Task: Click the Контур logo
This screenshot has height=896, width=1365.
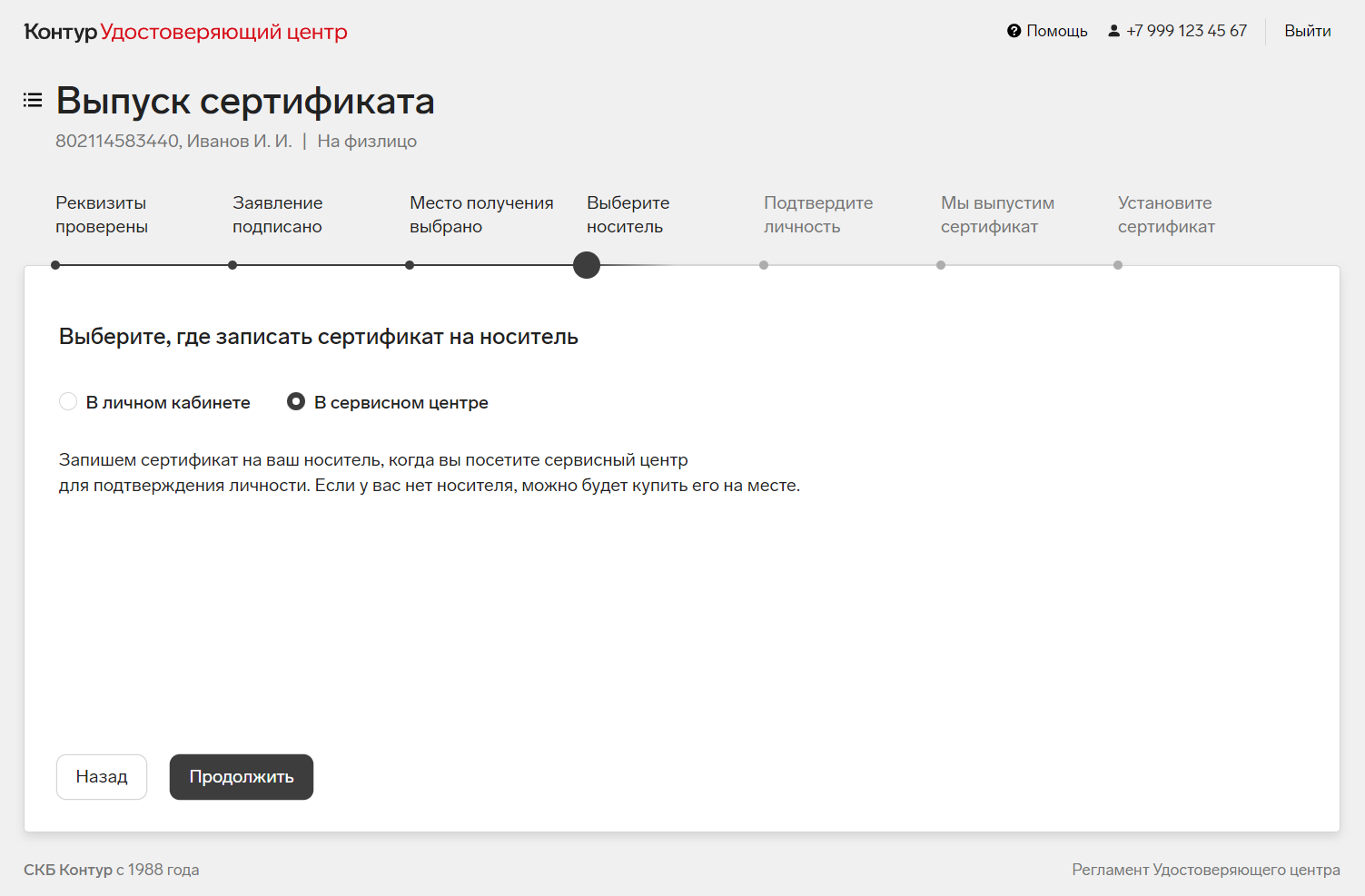Action: click(60, 32)
